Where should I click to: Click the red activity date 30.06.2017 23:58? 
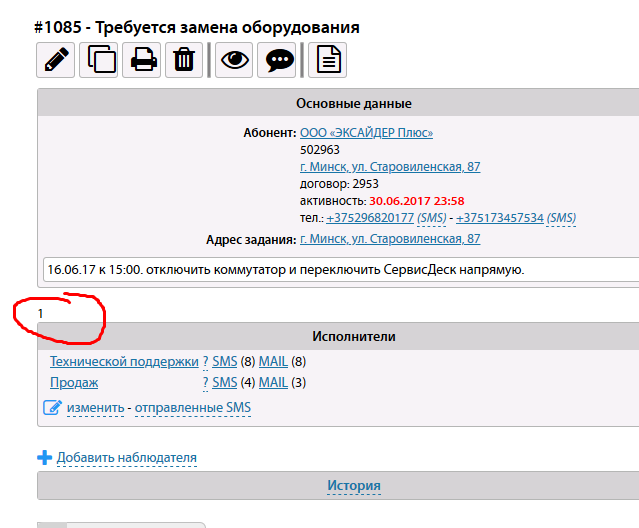click(x=417, y=201)
